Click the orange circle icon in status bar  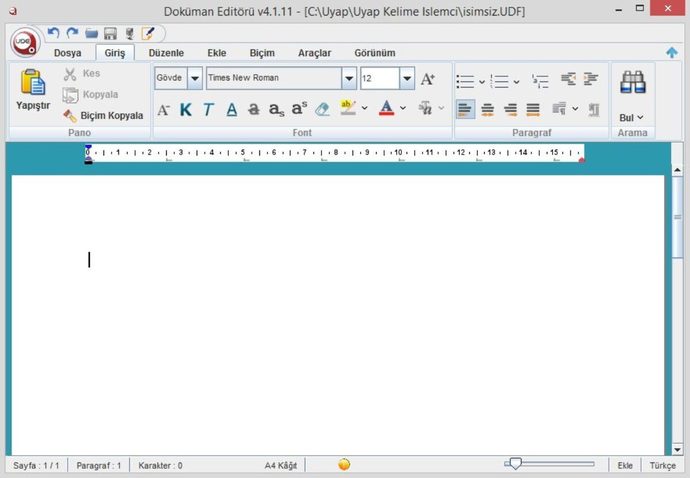(344, 464)
